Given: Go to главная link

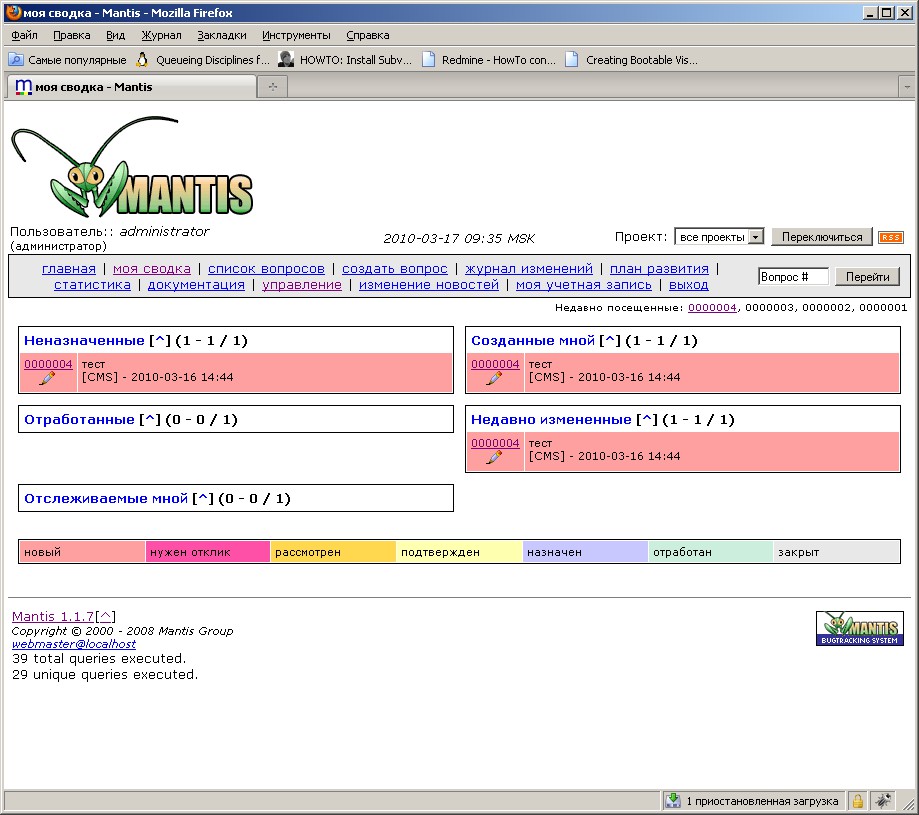Looking at the screenshot, I should click(69, 268).
